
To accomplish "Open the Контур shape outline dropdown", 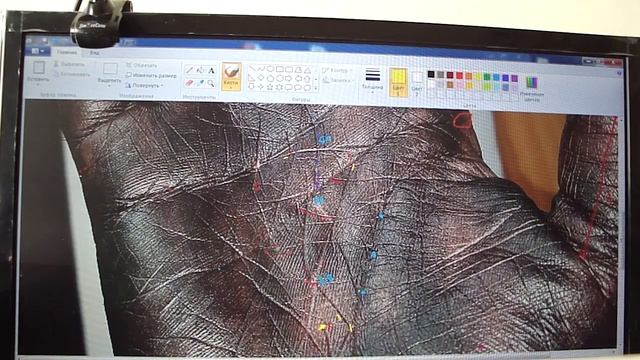I will [337, 71].
